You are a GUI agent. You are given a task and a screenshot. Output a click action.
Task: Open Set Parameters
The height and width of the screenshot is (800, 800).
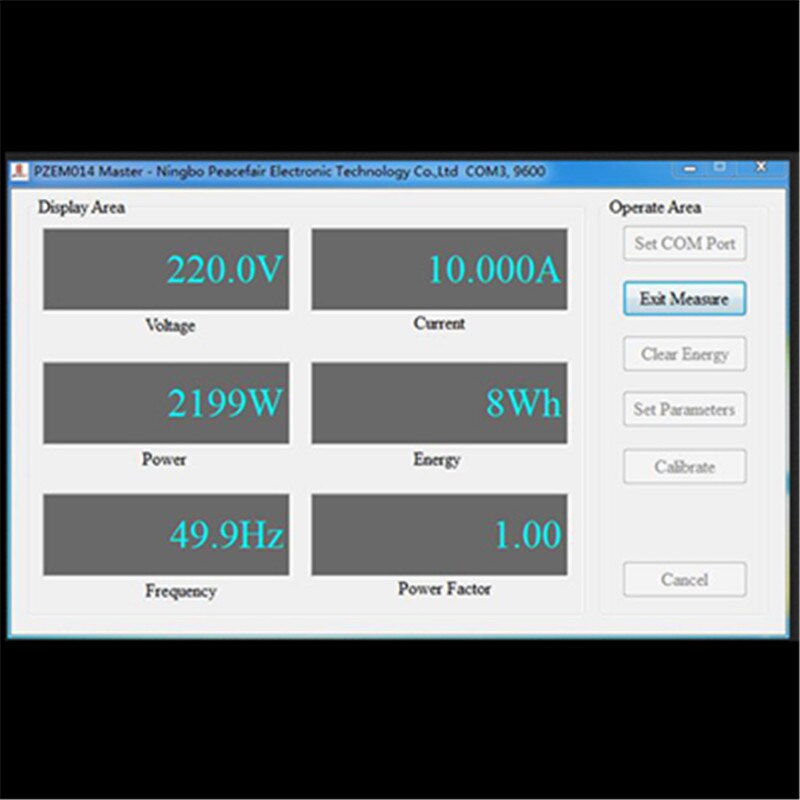tap(684, 409)
